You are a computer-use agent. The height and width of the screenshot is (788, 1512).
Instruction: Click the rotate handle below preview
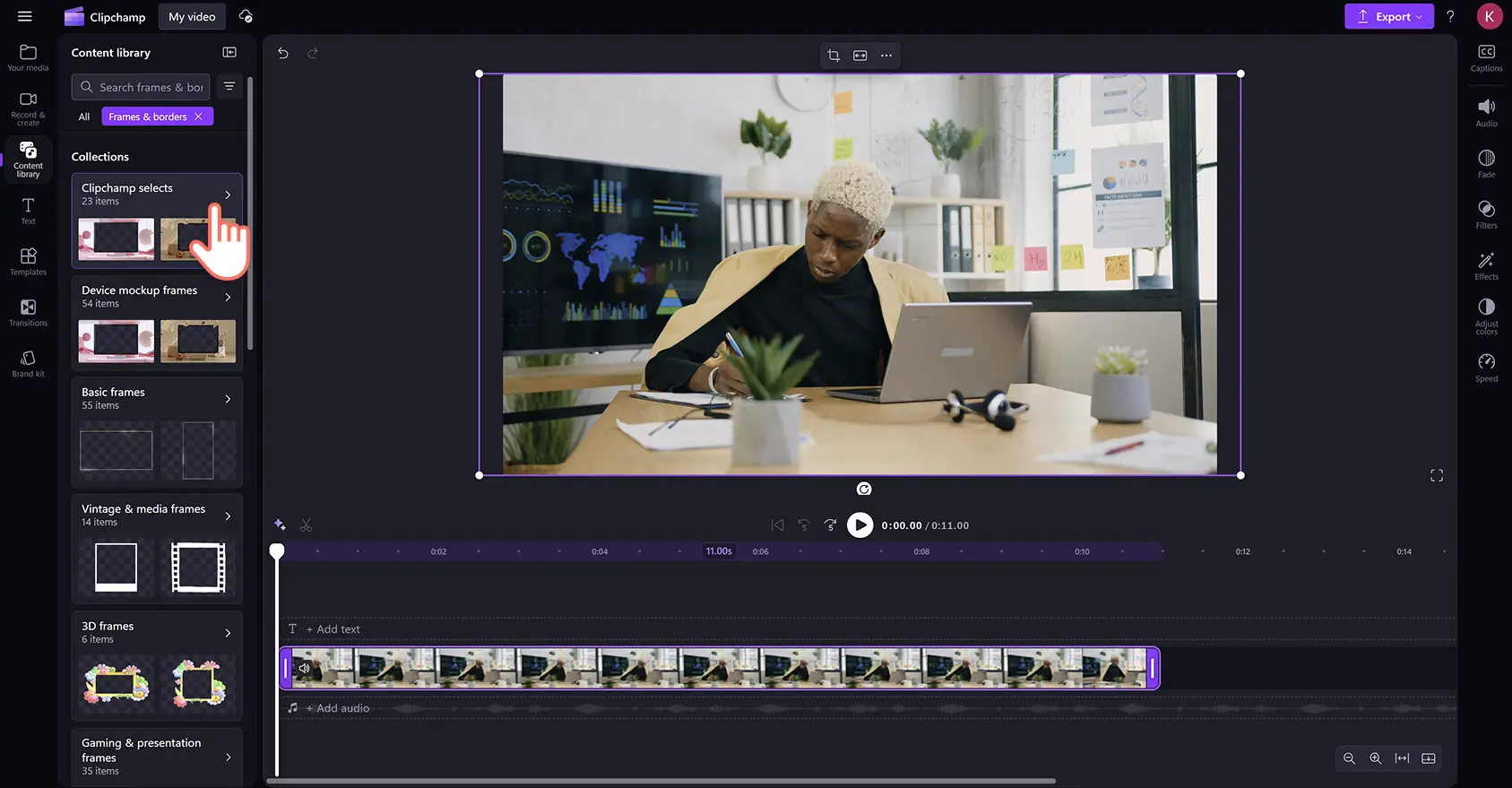click(864, 489)
